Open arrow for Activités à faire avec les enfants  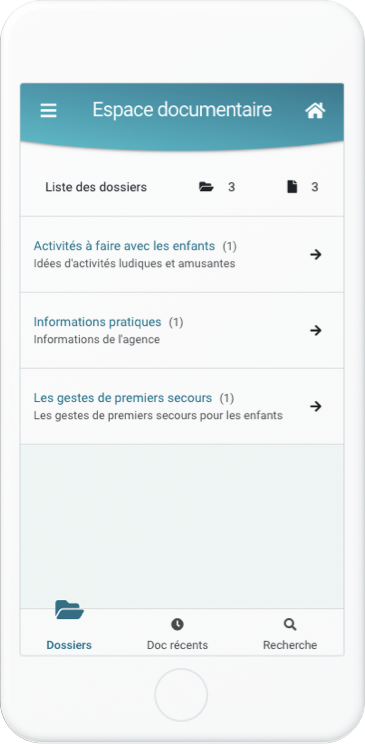pyautogui.click(x=316, y=255)
